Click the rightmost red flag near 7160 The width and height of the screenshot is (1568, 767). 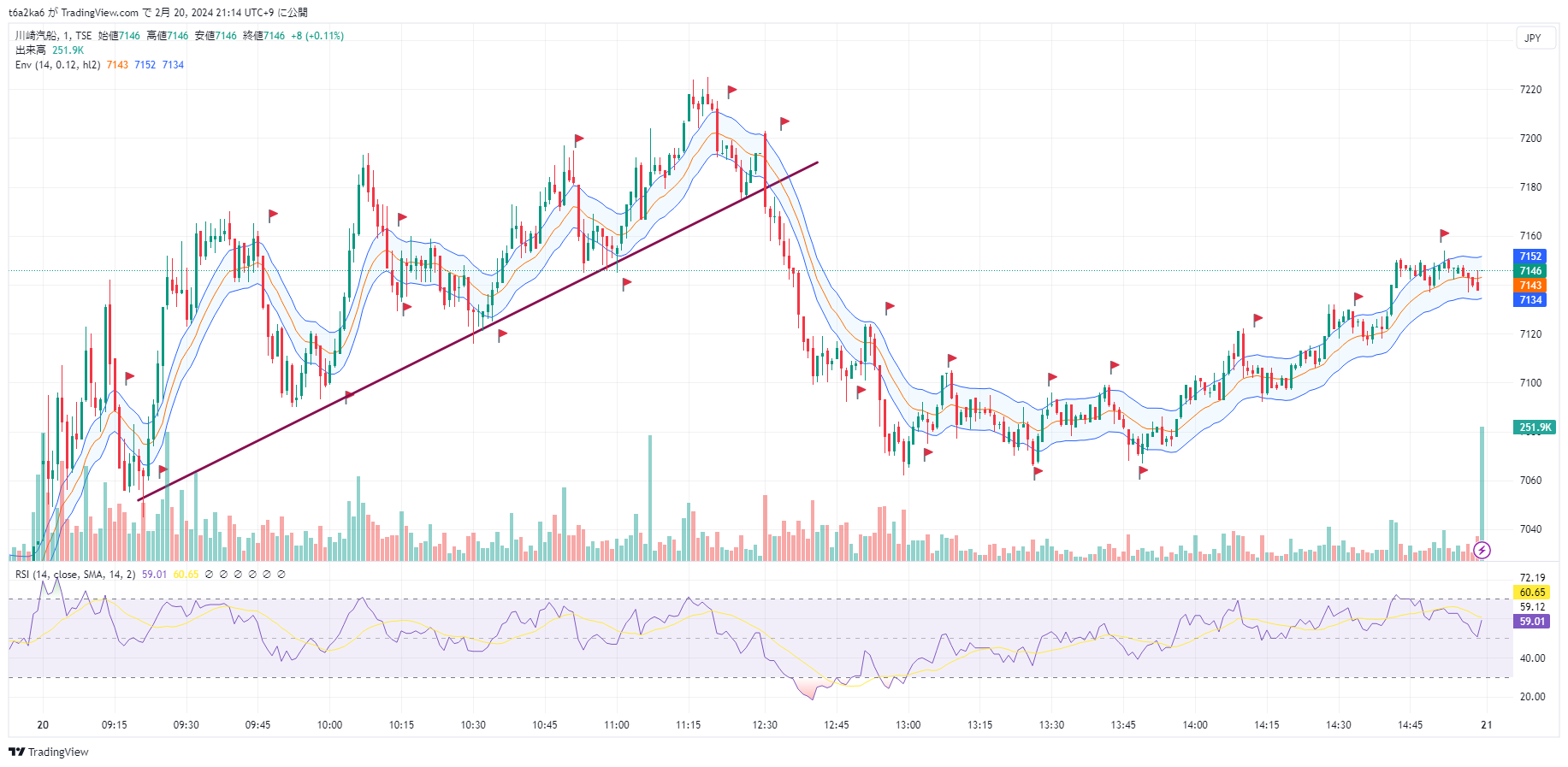tap(1444, 234)
